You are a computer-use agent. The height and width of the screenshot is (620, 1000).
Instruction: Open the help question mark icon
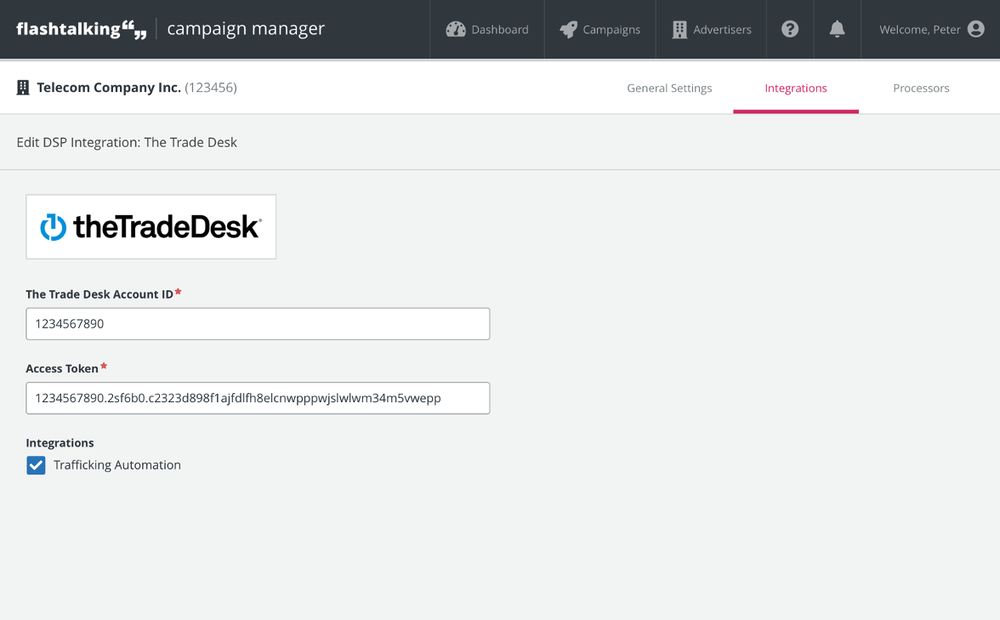point(789,29)
